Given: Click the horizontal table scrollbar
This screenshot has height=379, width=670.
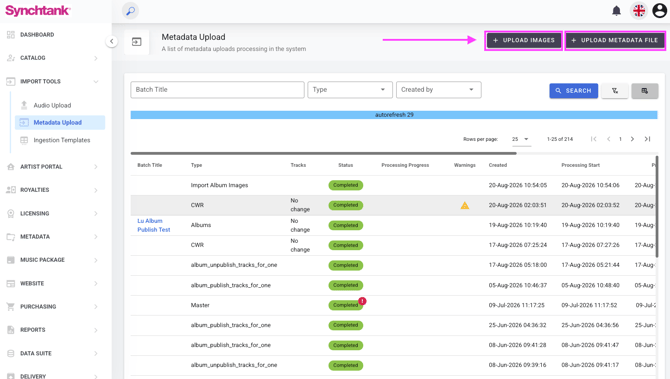Looking at the screenshot, I should point(323,153).
